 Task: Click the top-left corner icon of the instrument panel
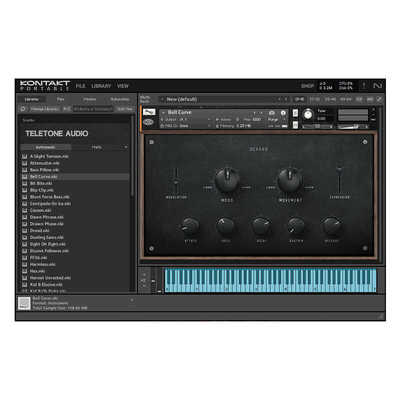tap(152, 142)
